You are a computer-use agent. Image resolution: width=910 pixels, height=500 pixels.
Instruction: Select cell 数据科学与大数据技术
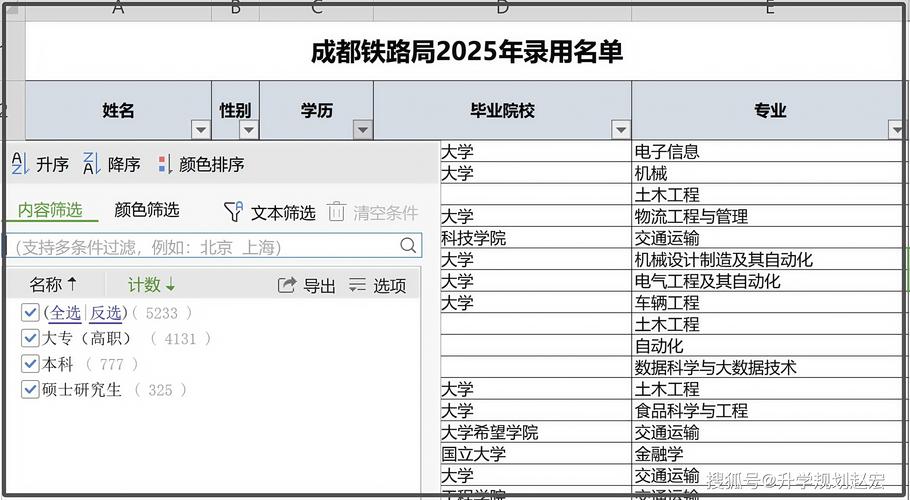[767, 367]
